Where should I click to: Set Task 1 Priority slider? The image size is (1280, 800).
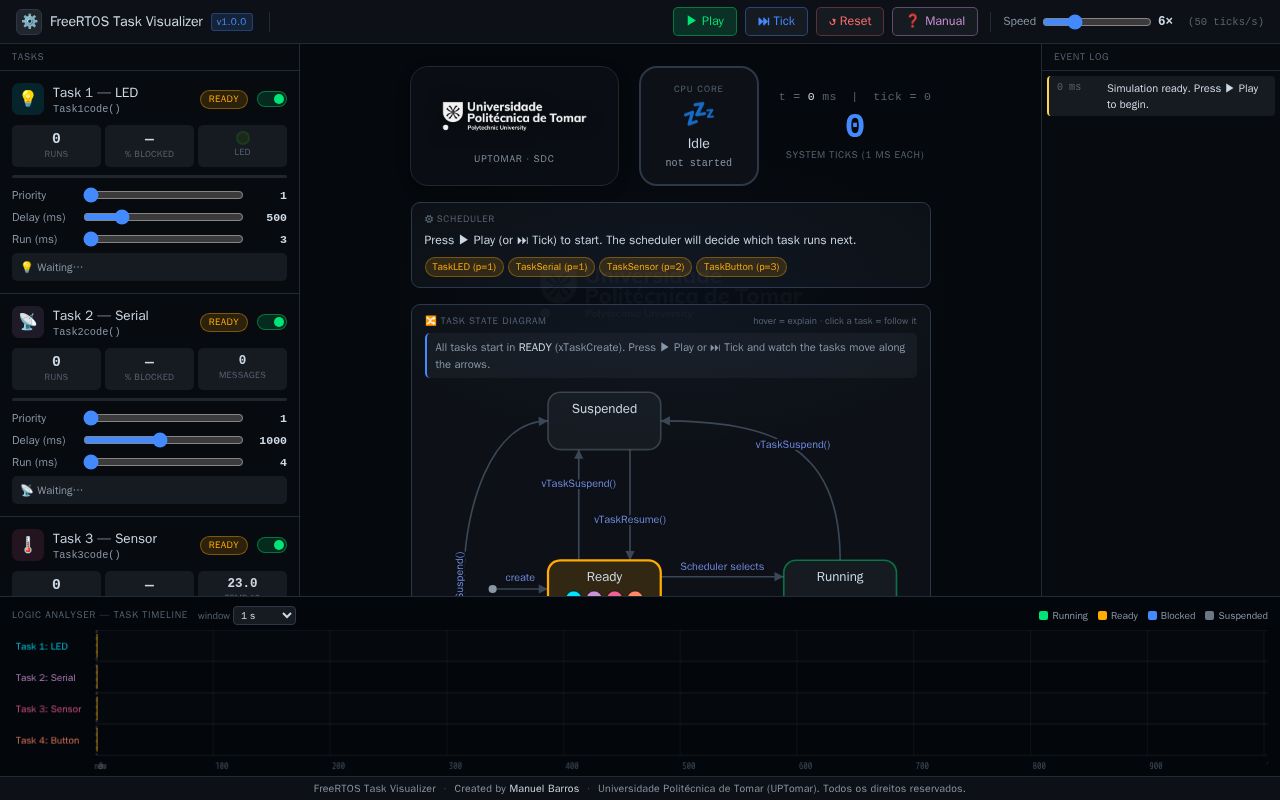[163, 195]
